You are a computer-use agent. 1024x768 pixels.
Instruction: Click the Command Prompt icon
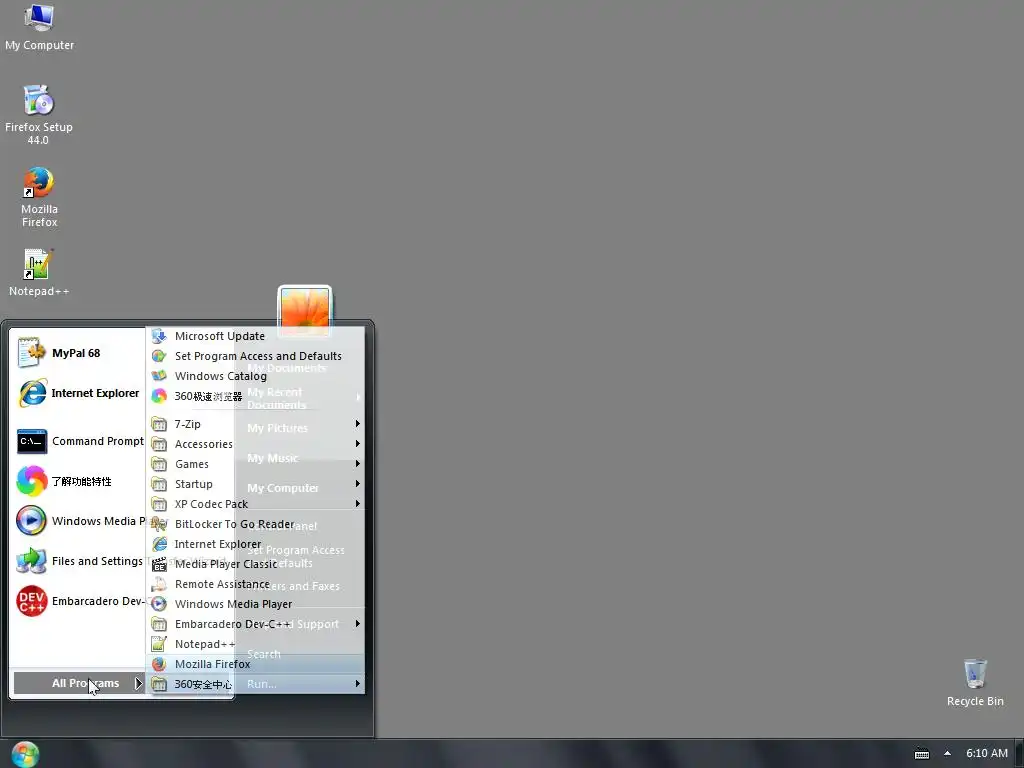click(x=32, y=441)
